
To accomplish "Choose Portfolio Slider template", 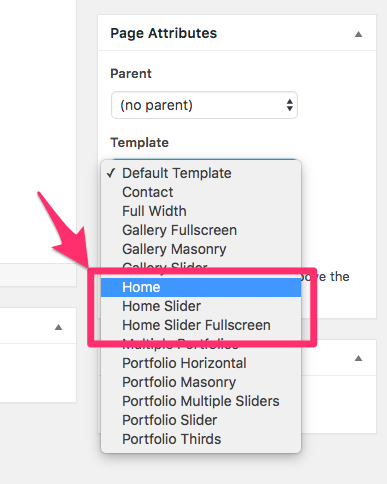I will pyautogui.click(x=201, y=420).
